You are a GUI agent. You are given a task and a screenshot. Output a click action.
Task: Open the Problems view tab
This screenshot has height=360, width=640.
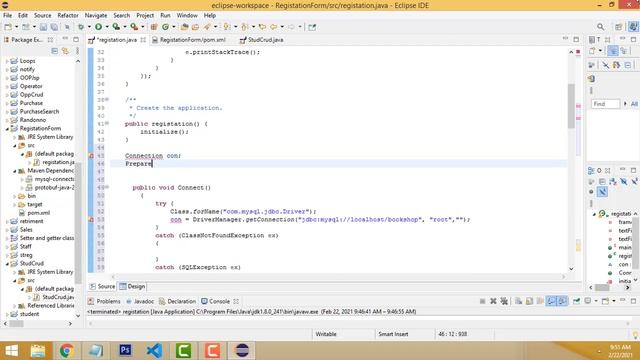click(104, 302)
